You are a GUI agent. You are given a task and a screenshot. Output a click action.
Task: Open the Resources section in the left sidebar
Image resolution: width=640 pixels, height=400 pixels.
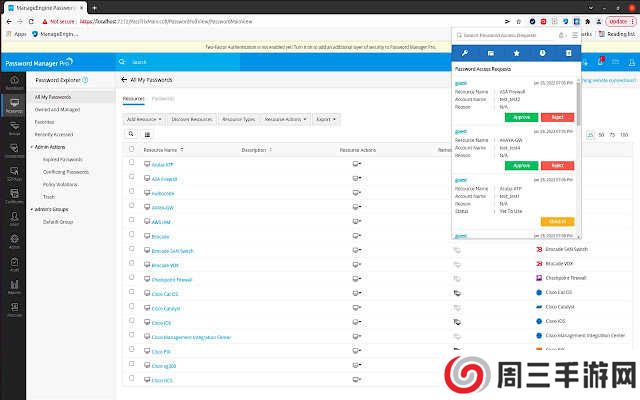click(x=14, y=105)
